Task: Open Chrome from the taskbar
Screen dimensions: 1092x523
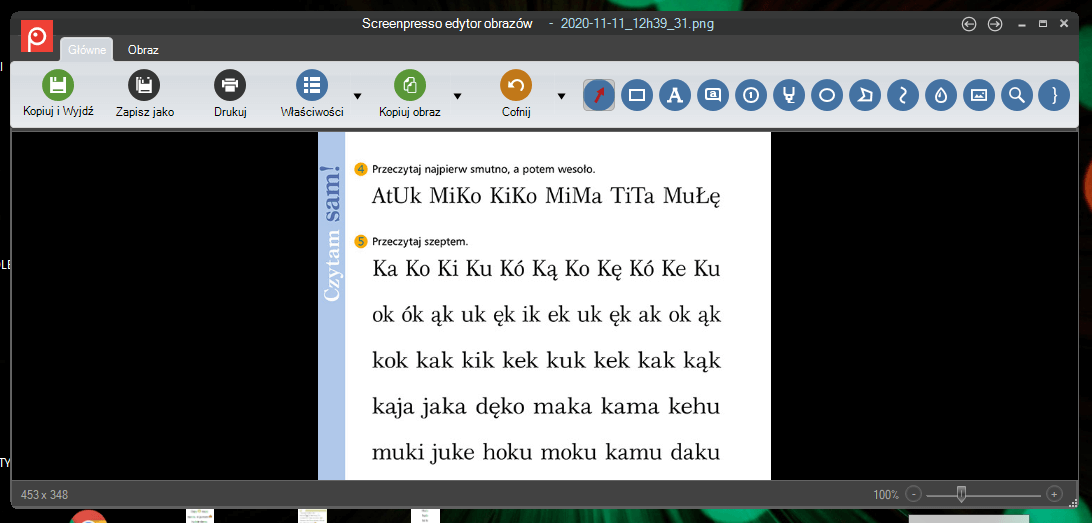Action: click(88, 517)
